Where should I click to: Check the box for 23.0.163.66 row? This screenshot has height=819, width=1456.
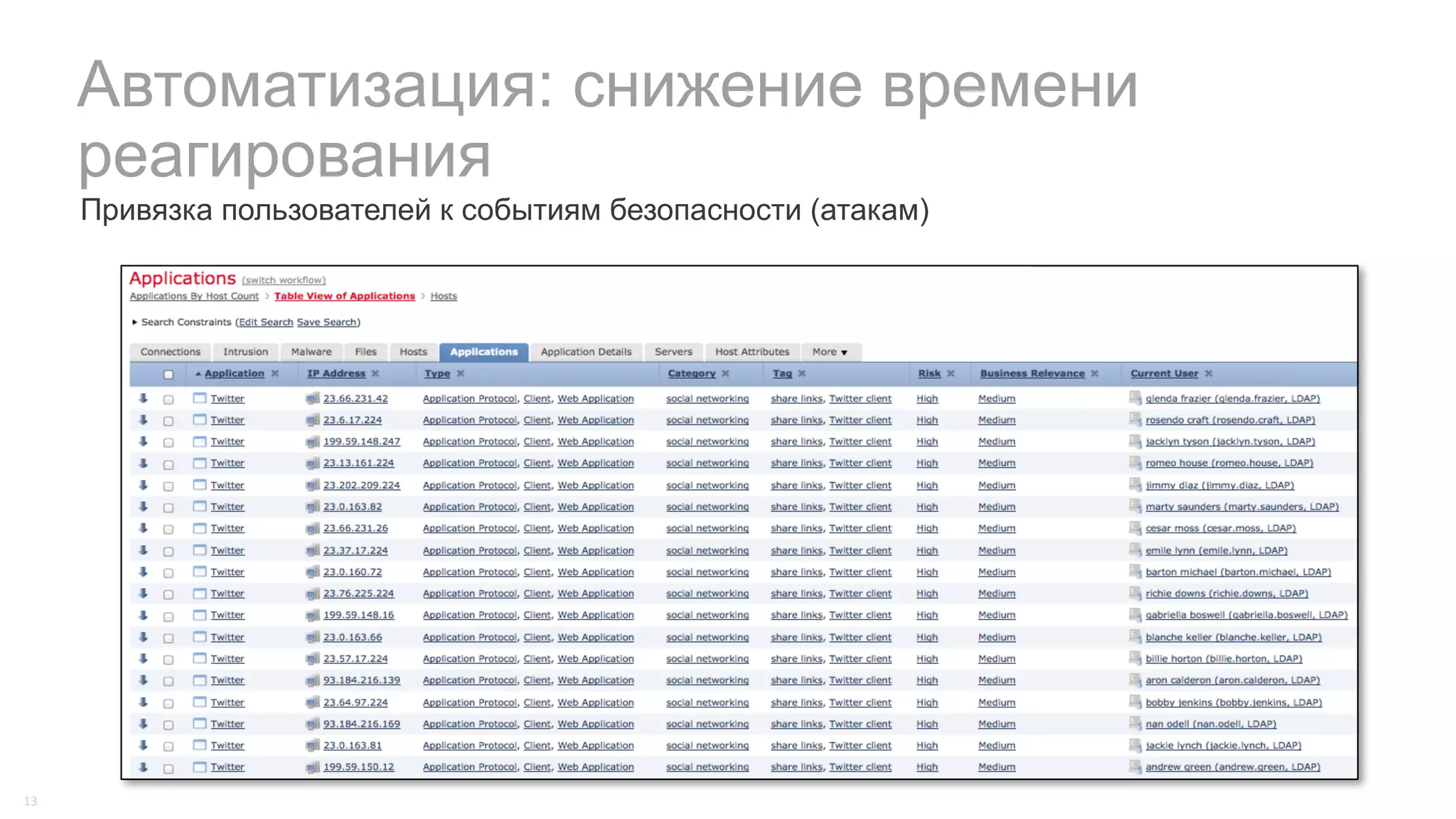(x=168, y=638)
